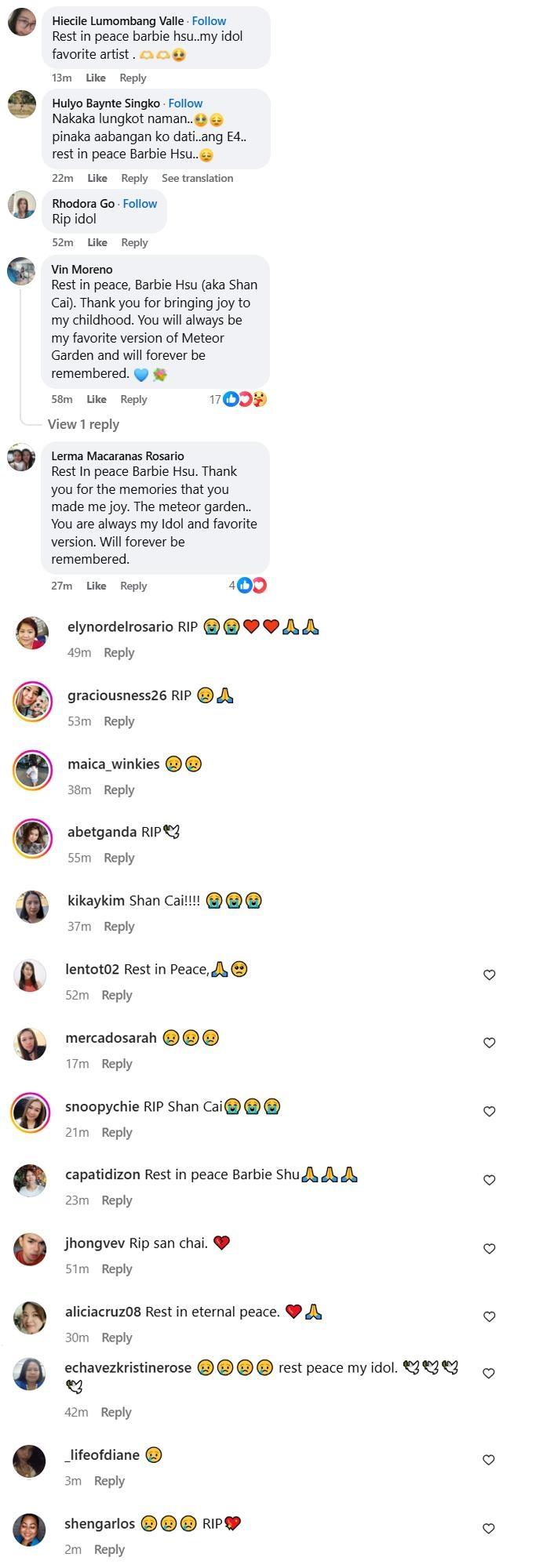This screenshot has width=543, height=1568.
Task: Like lentot02's comment with the heart icon
Action: coord(489,975)
